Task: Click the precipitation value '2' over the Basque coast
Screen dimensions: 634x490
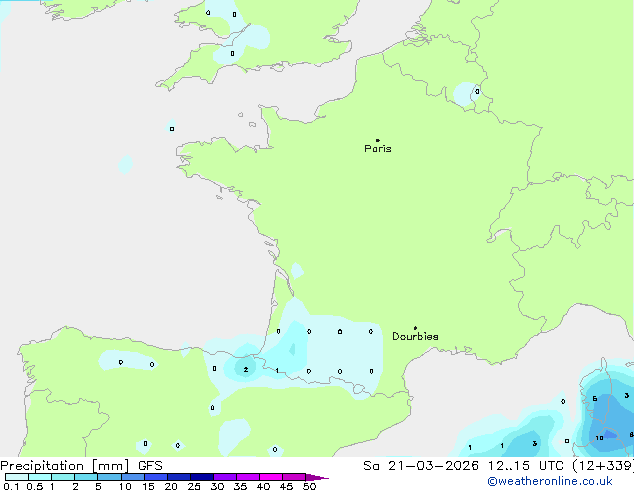Action: coord(246,370)
